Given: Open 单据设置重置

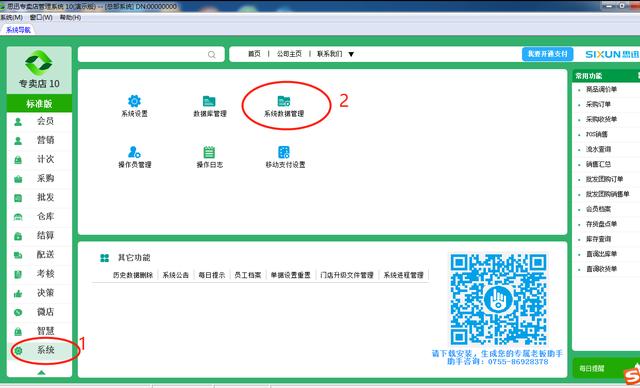Looking at the screenshot, I should click(x=291, y=275).
